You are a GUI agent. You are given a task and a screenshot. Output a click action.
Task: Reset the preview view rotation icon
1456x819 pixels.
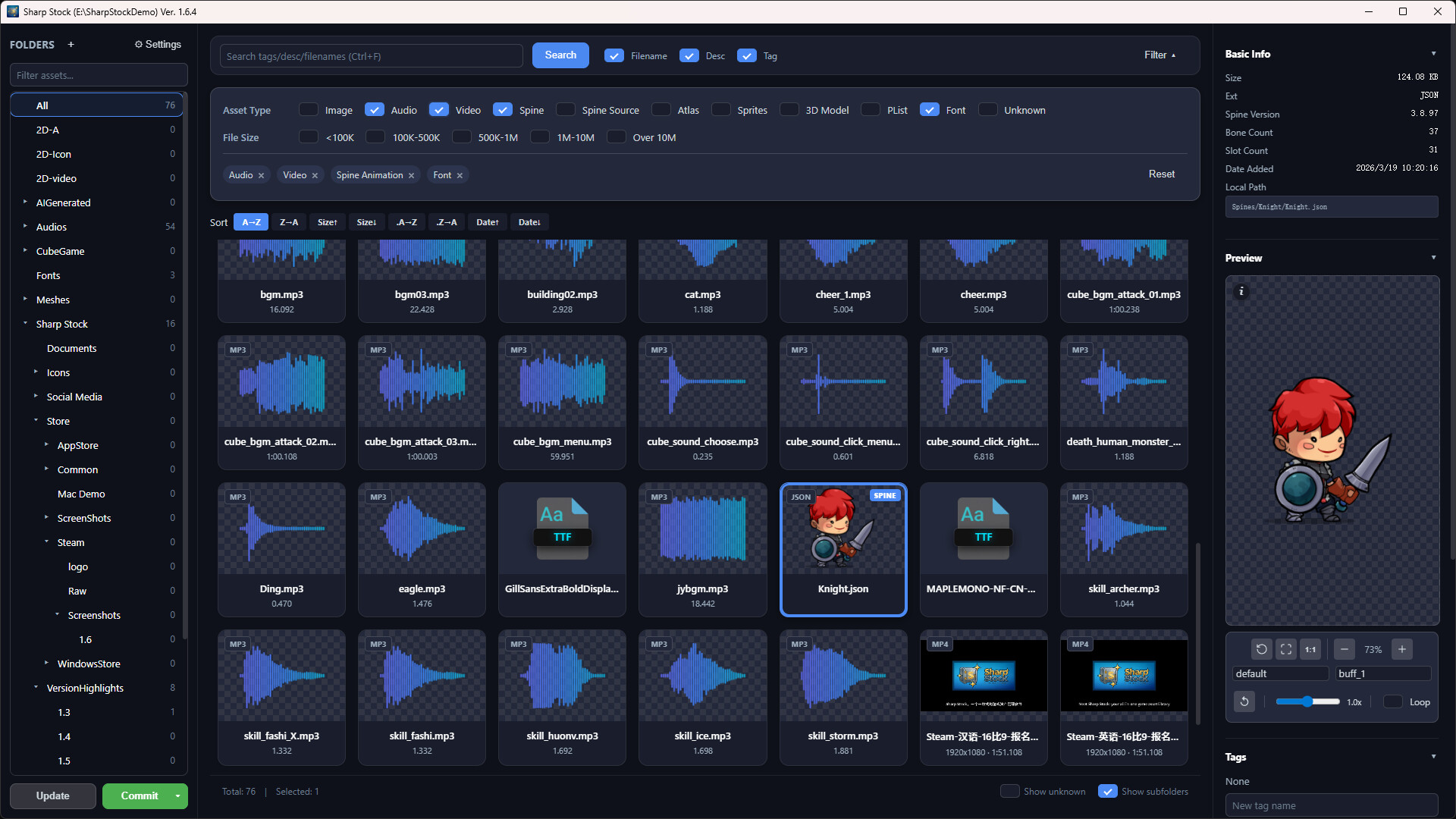click(1261, 649)
